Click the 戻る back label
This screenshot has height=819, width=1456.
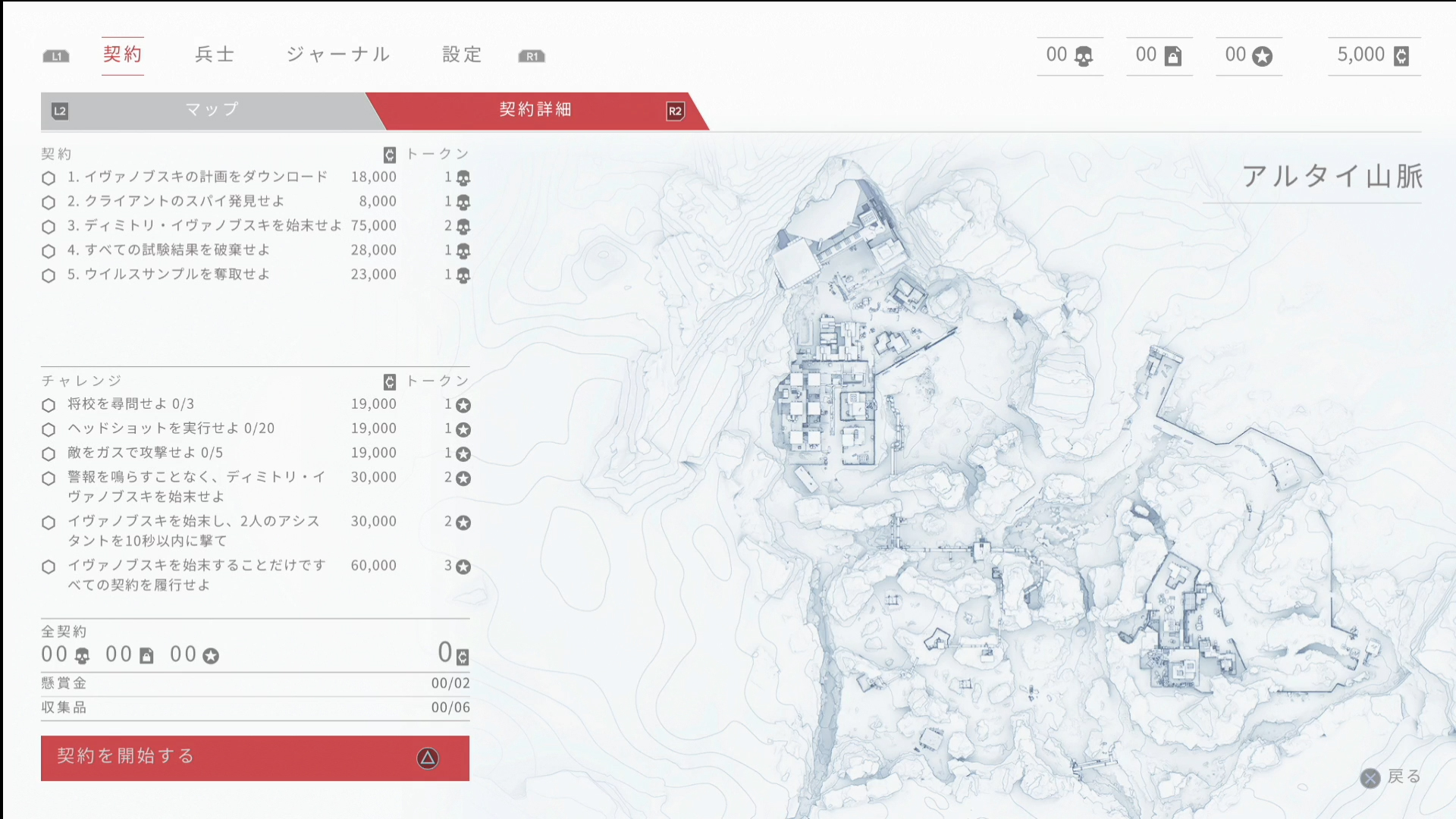tap(1404, 777)
